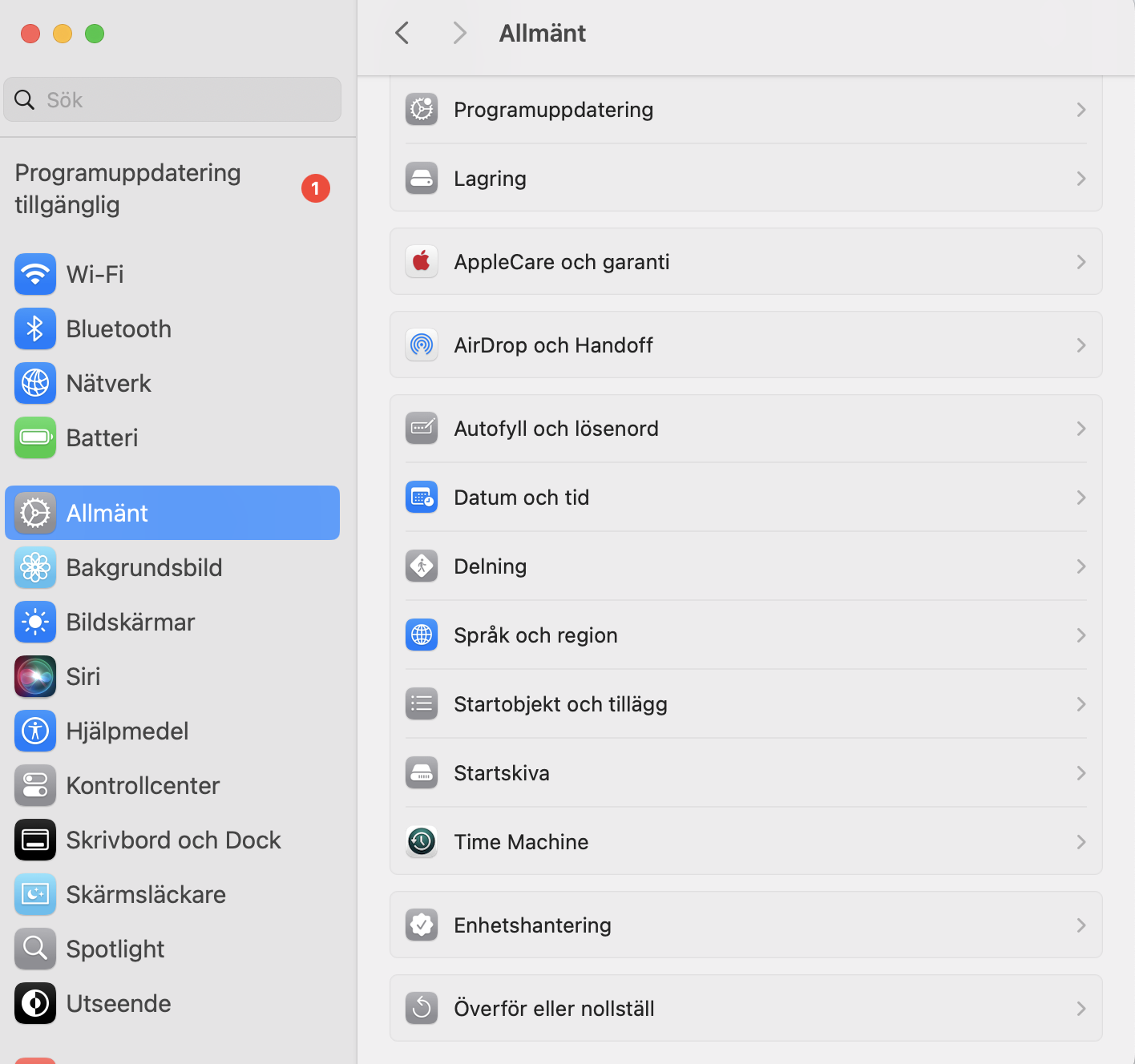Open Wi-Fi settings icon in sidebar
1135x1064 pixels.
point(35,274)
